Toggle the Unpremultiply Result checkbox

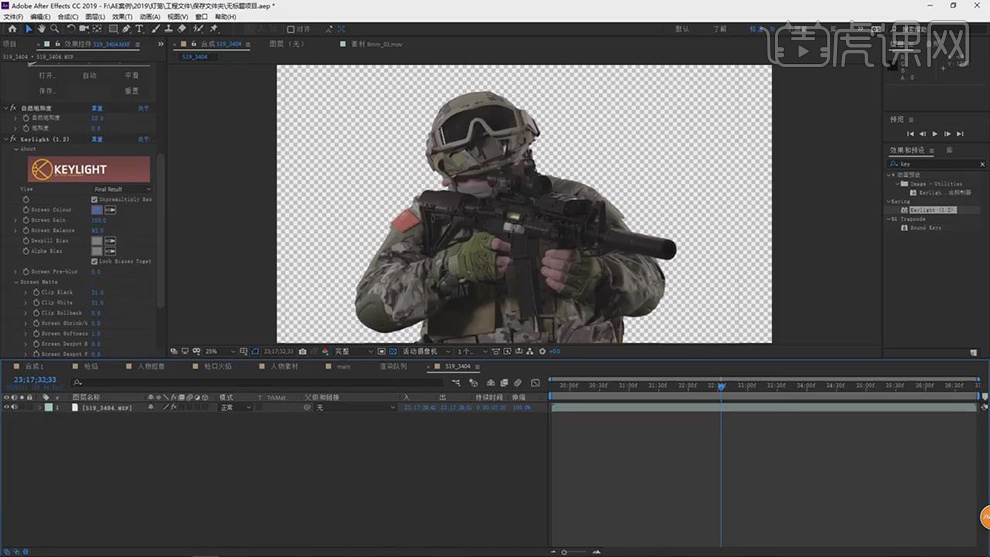pos(95,199)
